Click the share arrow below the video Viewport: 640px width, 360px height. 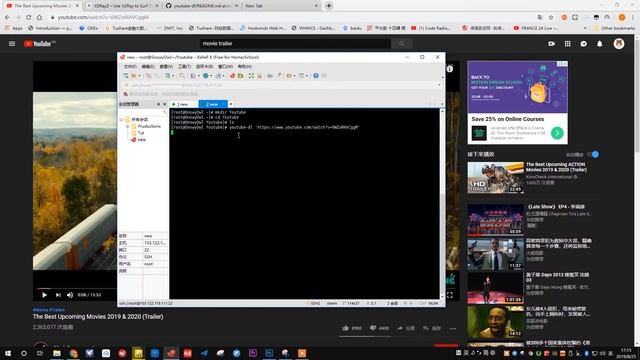[x=400, y=328]
